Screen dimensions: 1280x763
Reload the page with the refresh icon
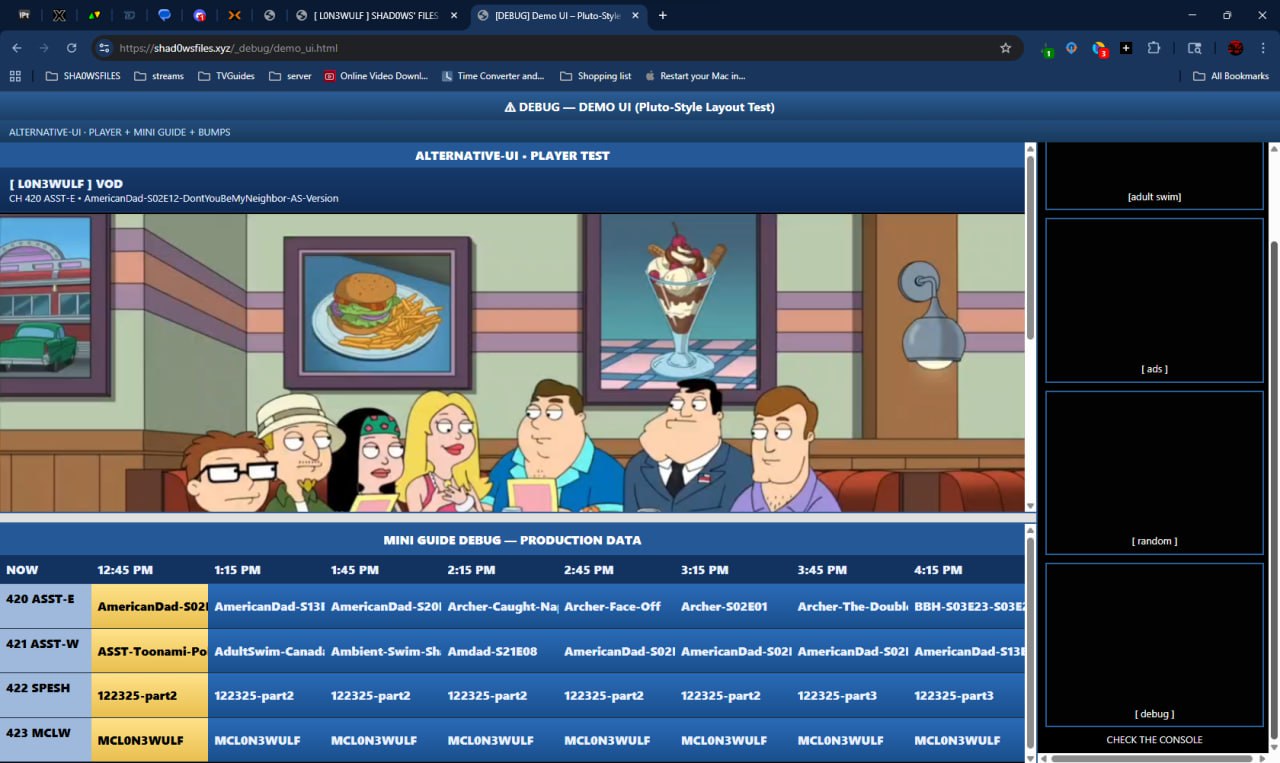(71, 48)
